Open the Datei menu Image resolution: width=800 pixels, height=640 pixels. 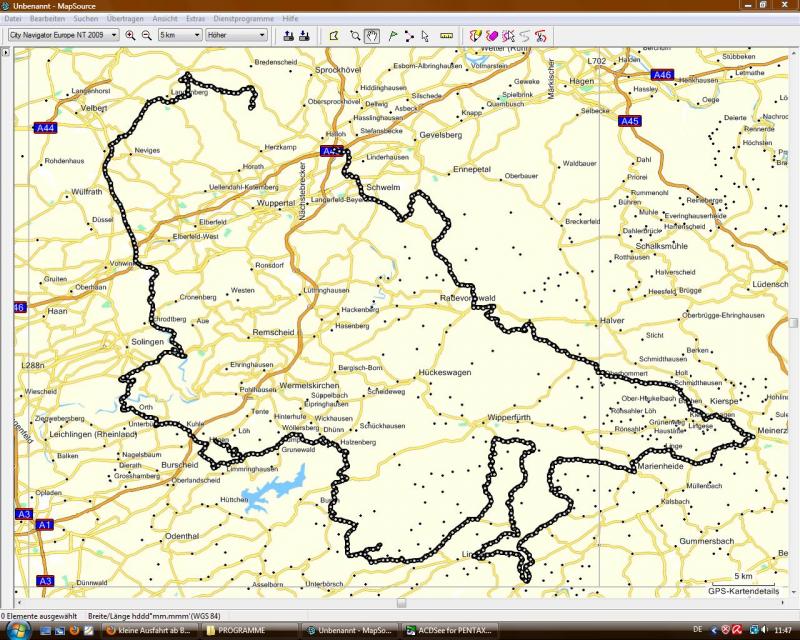(13, 19)
